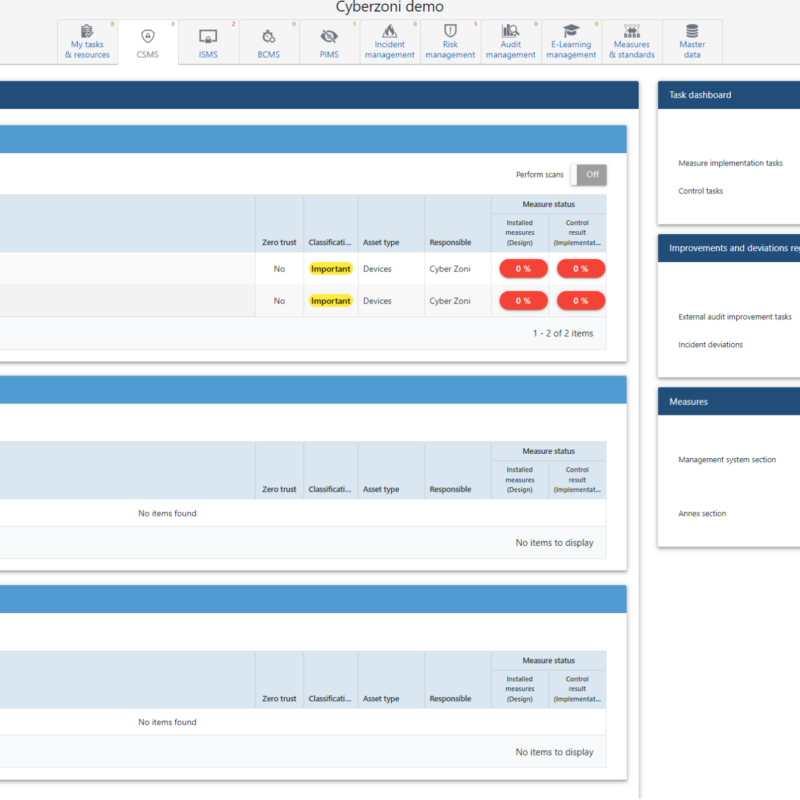Click the My tasks & resources clipboard icon
This screenshot has height=800, width=800.
coord(87,32)
